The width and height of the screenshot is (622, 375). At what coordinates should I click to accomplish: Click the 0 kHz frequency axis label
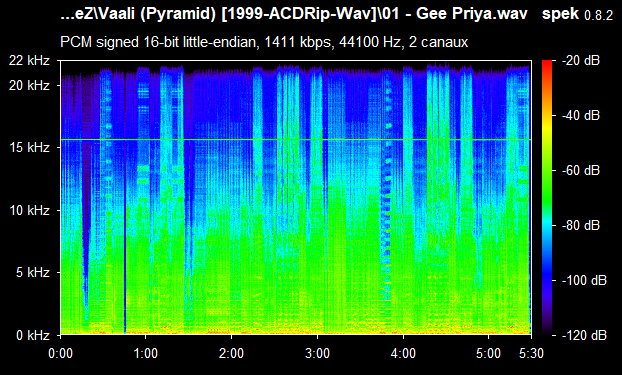(x=33, y=335)
